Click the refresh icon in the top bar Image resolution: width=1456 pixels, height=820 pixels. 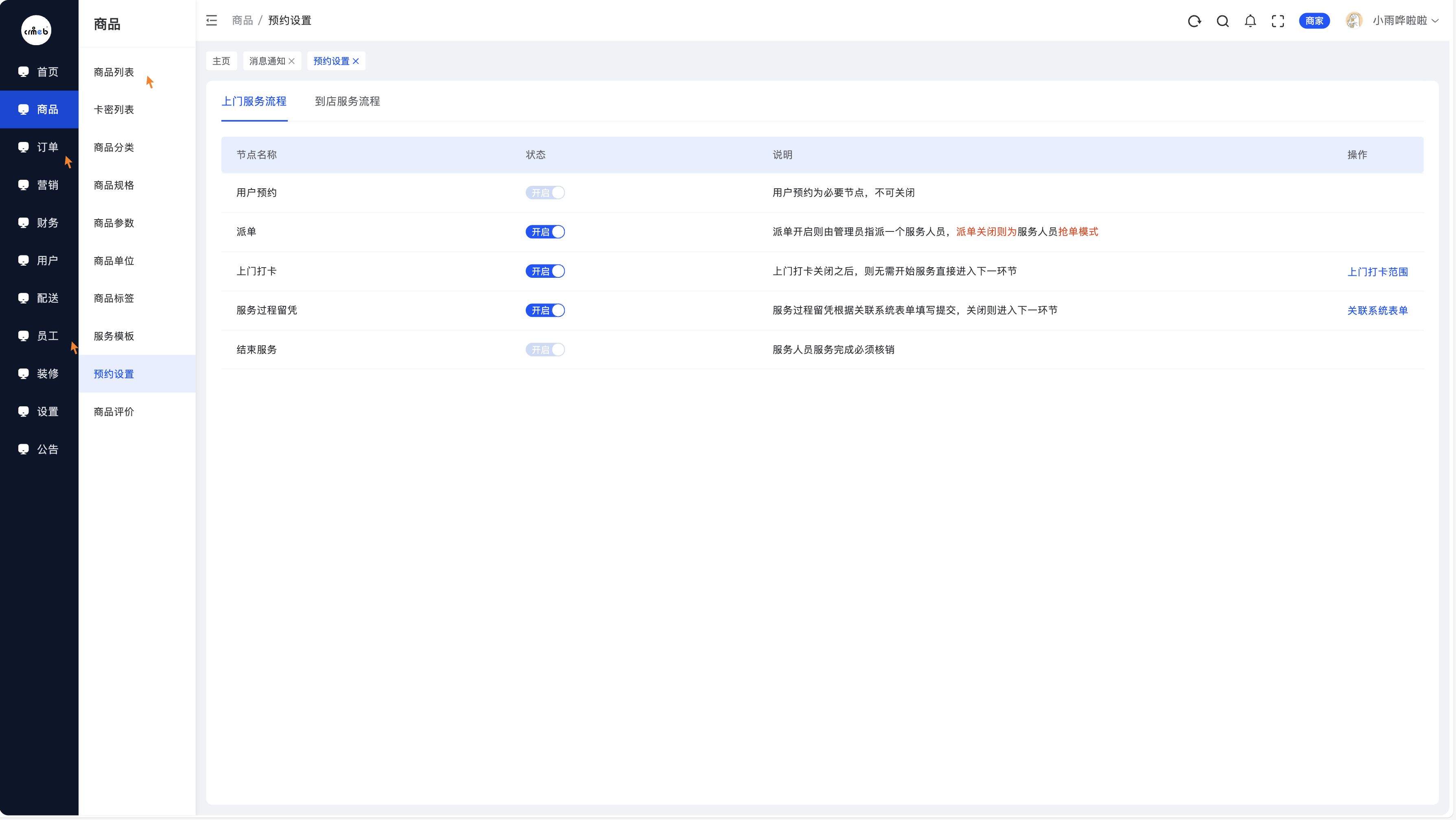1195,20
